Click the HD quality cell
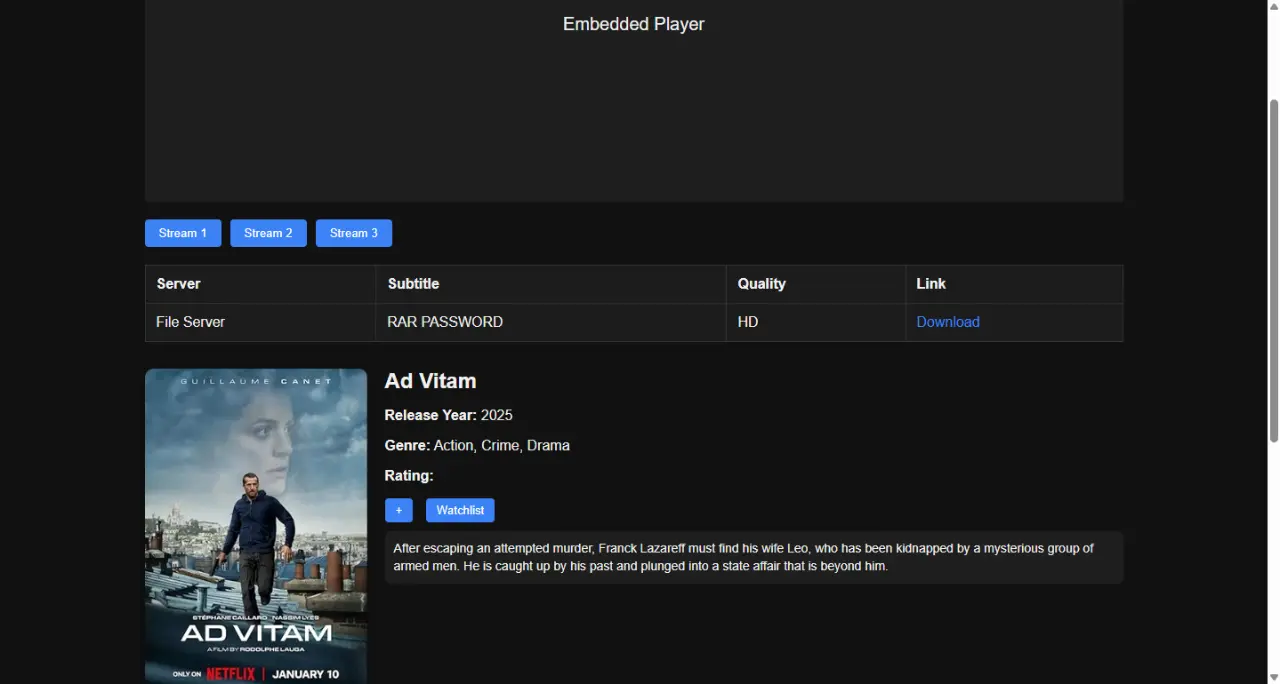 pos(816,322)
